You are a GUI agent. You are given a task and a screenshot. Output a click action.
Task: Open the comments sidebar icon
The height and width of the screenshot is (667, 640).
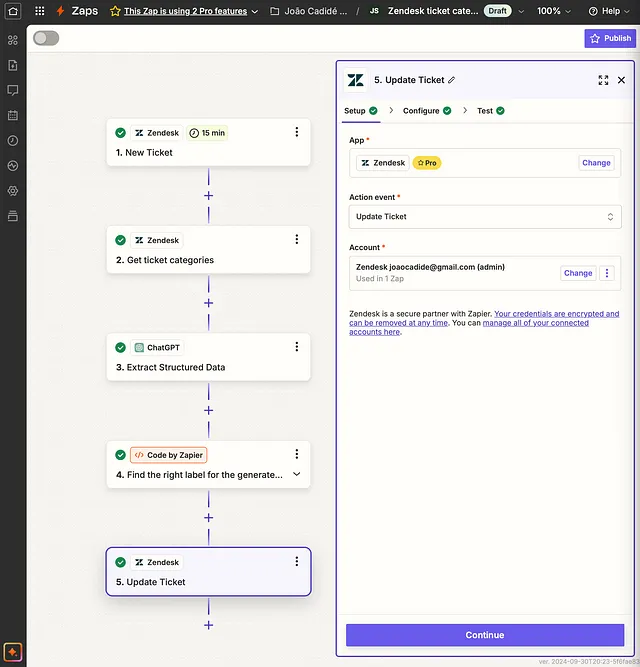pos(13,90)
